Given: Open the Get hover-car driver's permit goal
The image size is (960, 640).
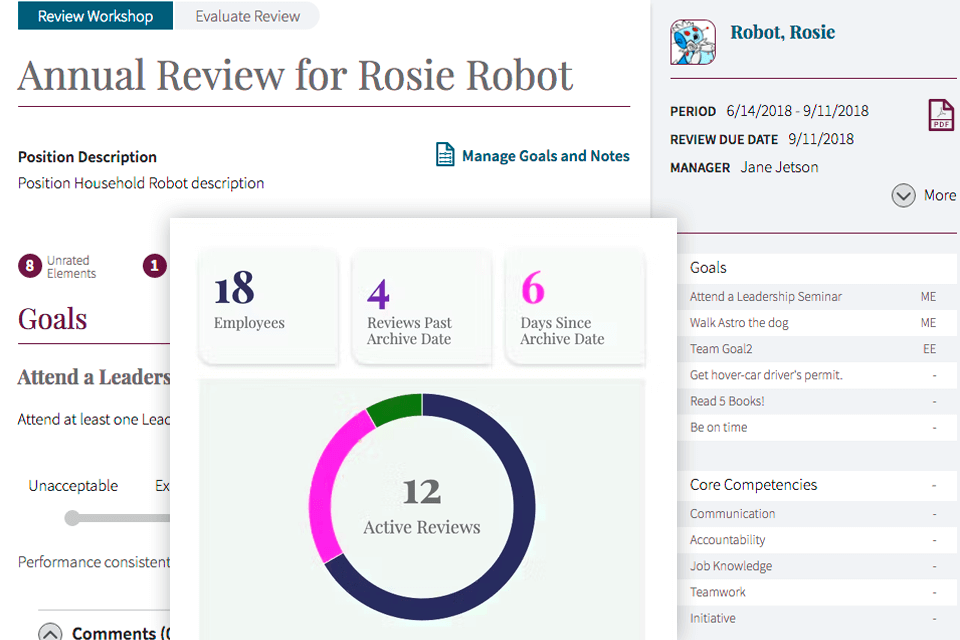Looking at the screenshot, I should click(x=766, y=375).
